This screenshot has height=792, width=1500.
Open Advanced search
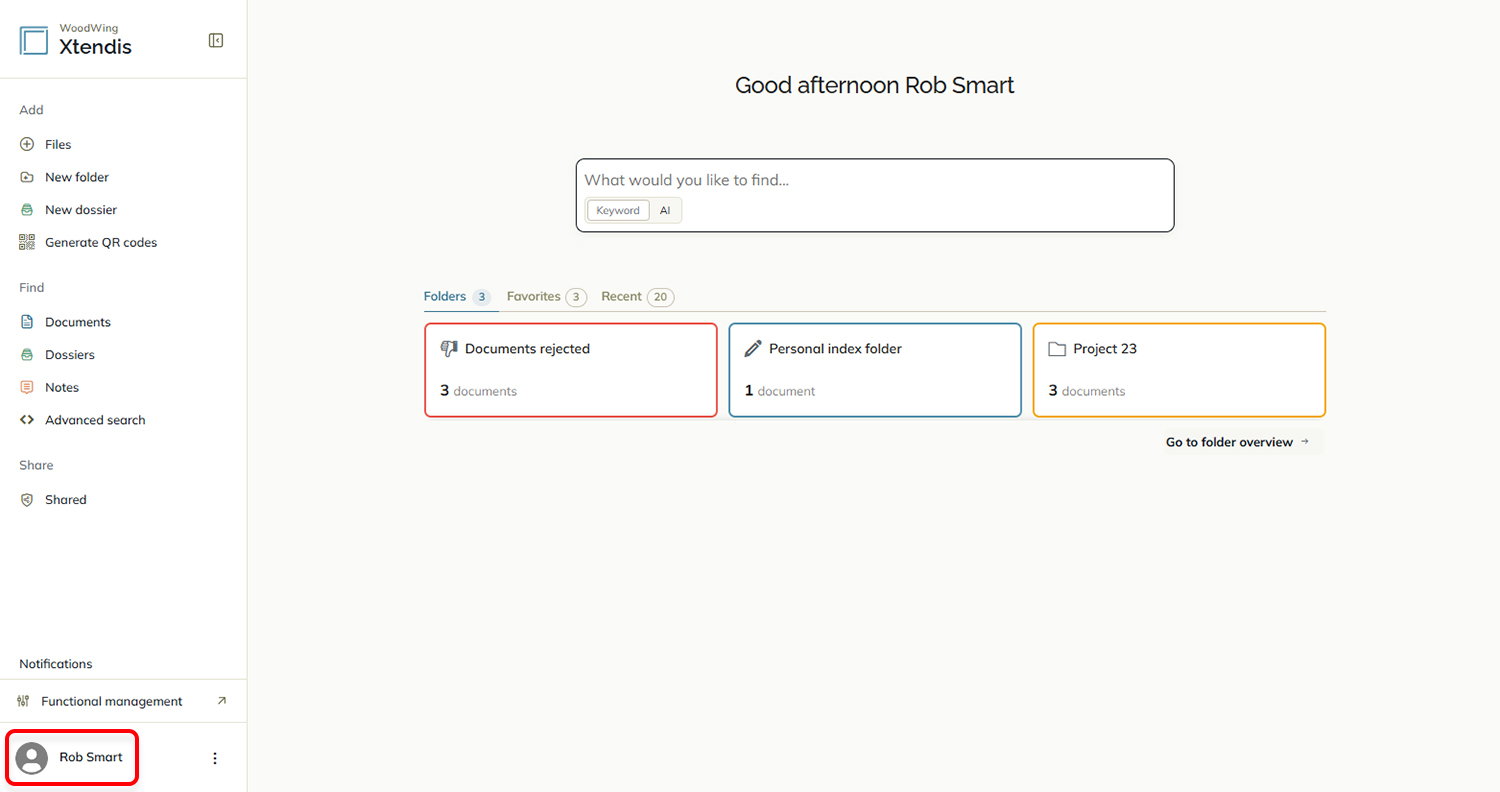95,420
